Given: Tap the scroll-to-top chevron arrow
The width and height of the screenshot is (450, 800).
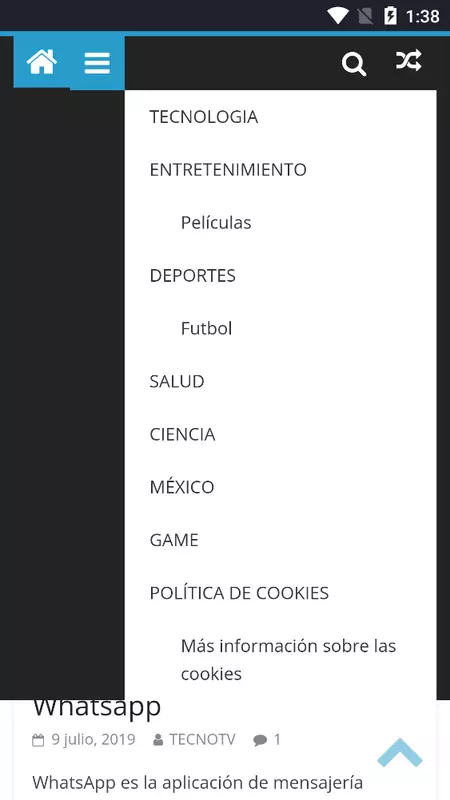Looking at the screenshot, I should click(x=400, y=753).
